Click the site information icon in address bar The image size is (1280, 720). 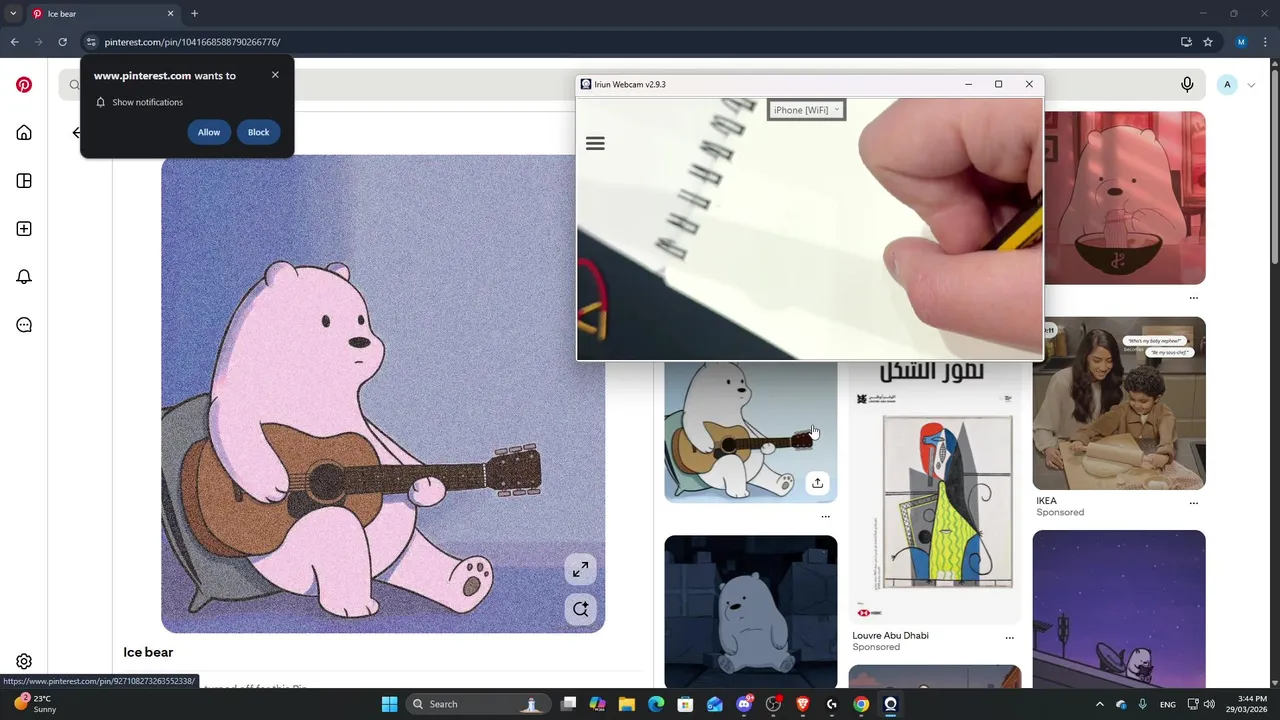(x=91, y=42)
